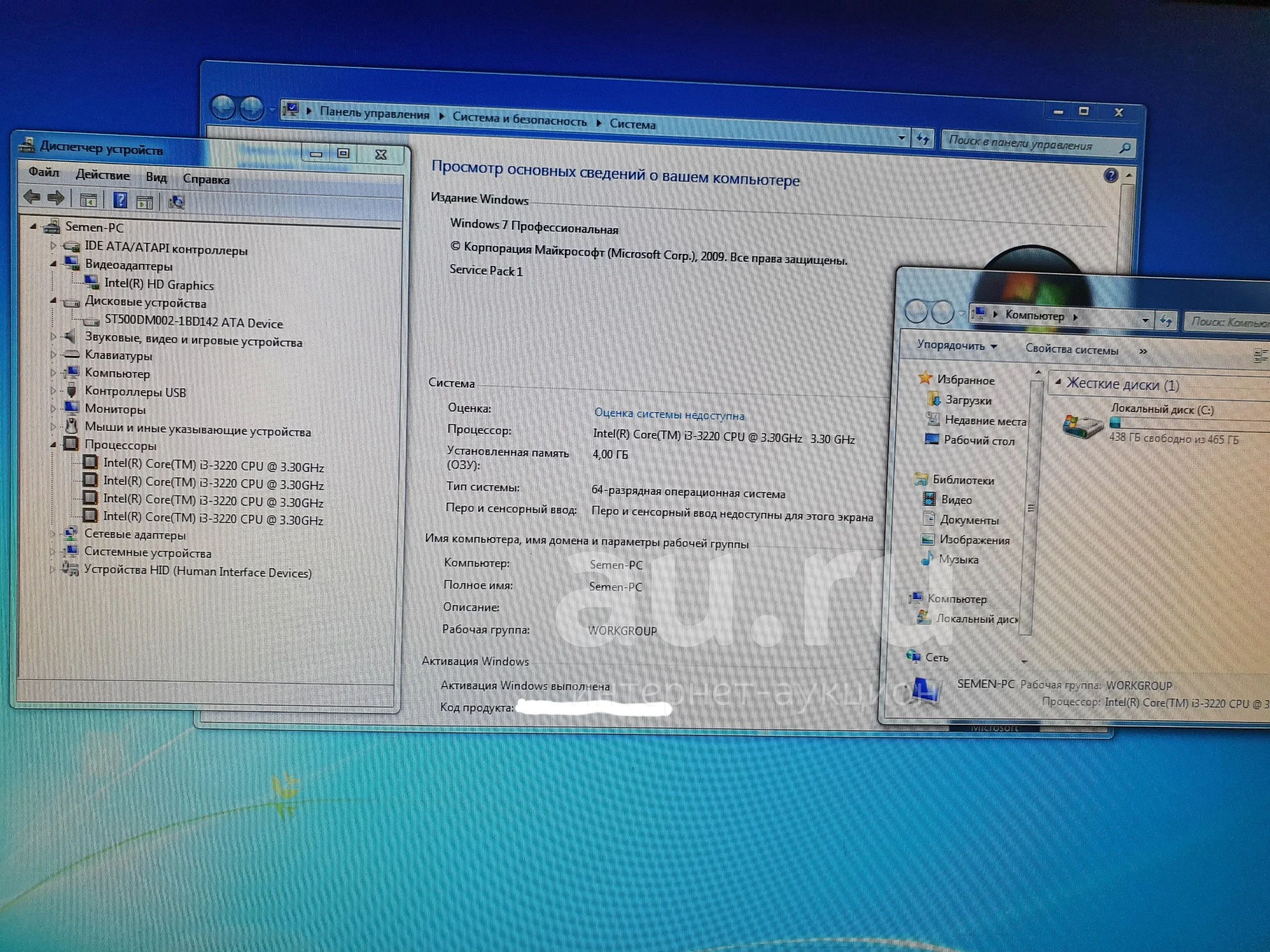Open Загрузки folder in navigation pane
The image size is (1270, 952).
pos(968,400)
